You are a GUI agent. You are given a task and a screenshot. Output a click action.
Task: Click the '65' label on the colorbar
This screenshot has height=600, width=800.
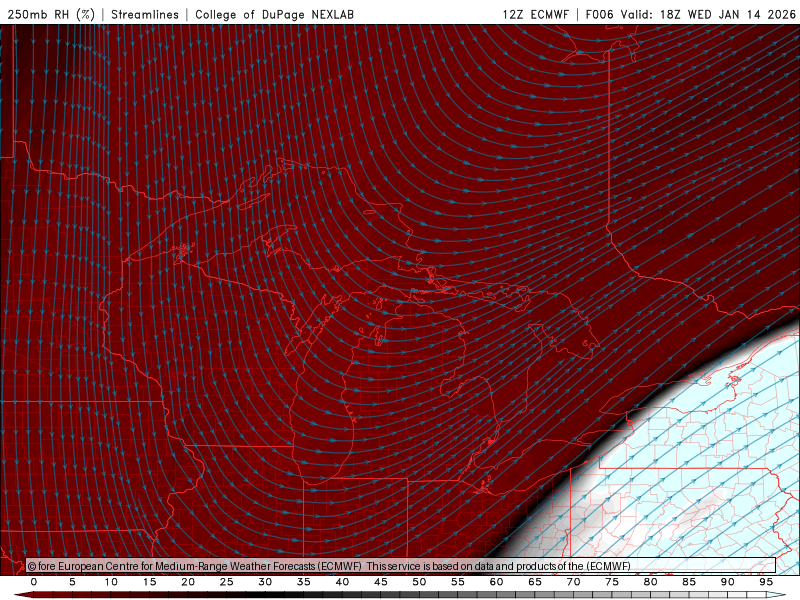click(535, 582)
